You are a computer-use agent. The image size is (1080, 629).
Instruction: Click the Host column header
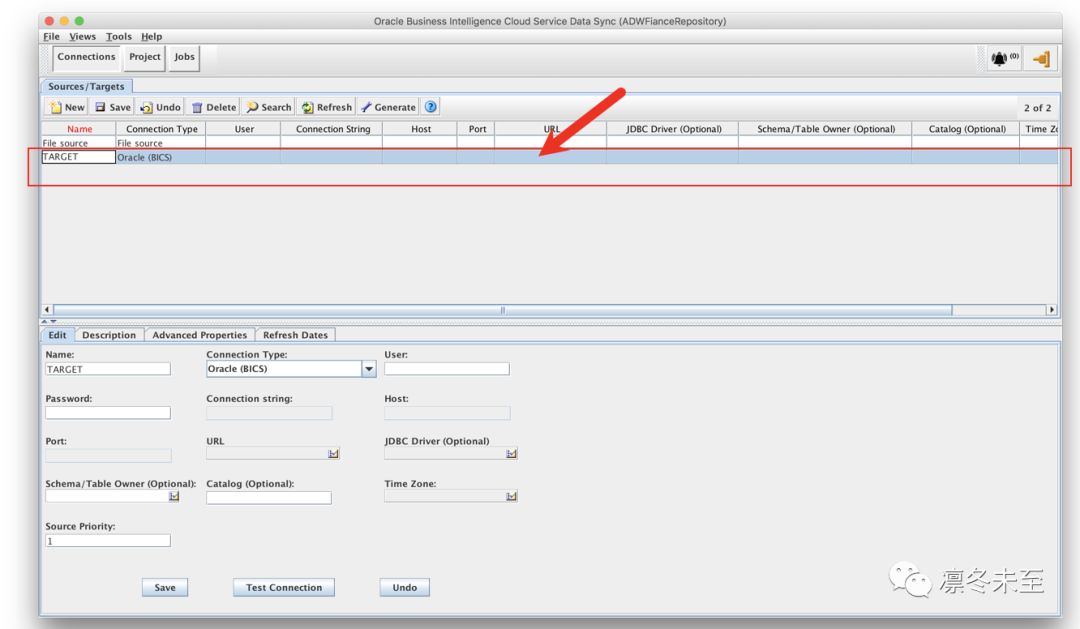(421, 129)
